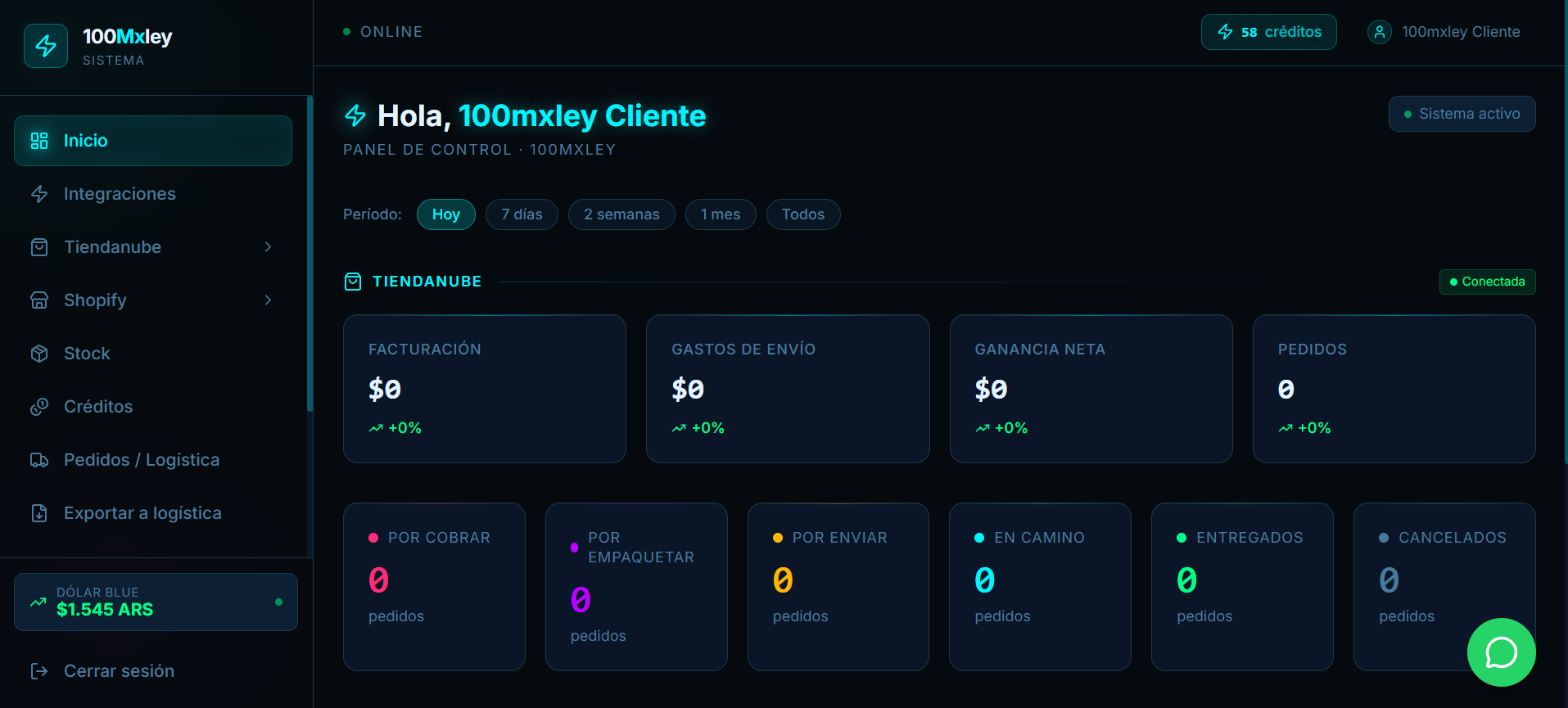
Task: Select the Todos period filter
Action: (x=803, y=214)
